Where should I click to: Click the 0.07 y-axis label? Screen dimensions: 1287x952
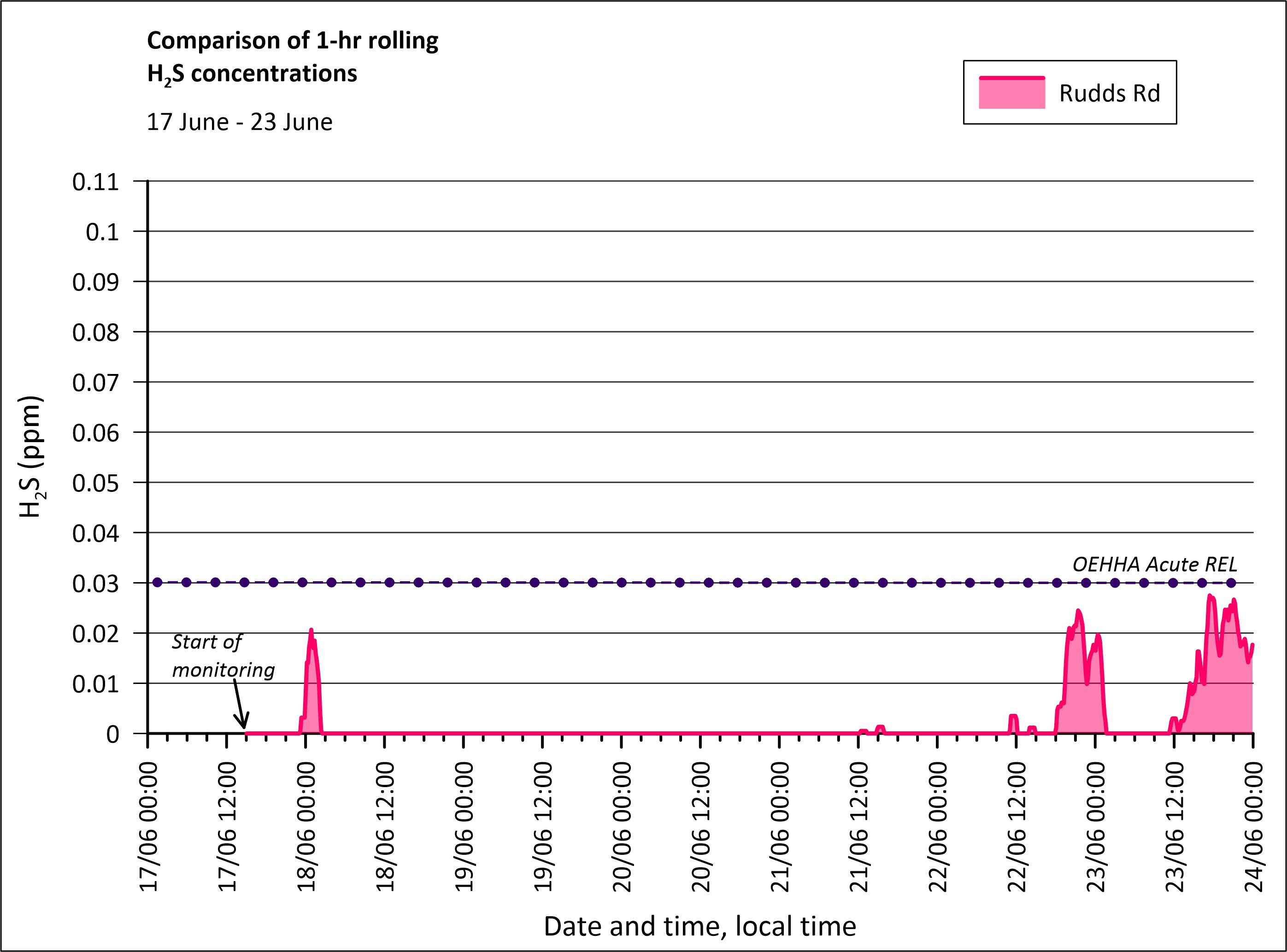coord(95,383)
